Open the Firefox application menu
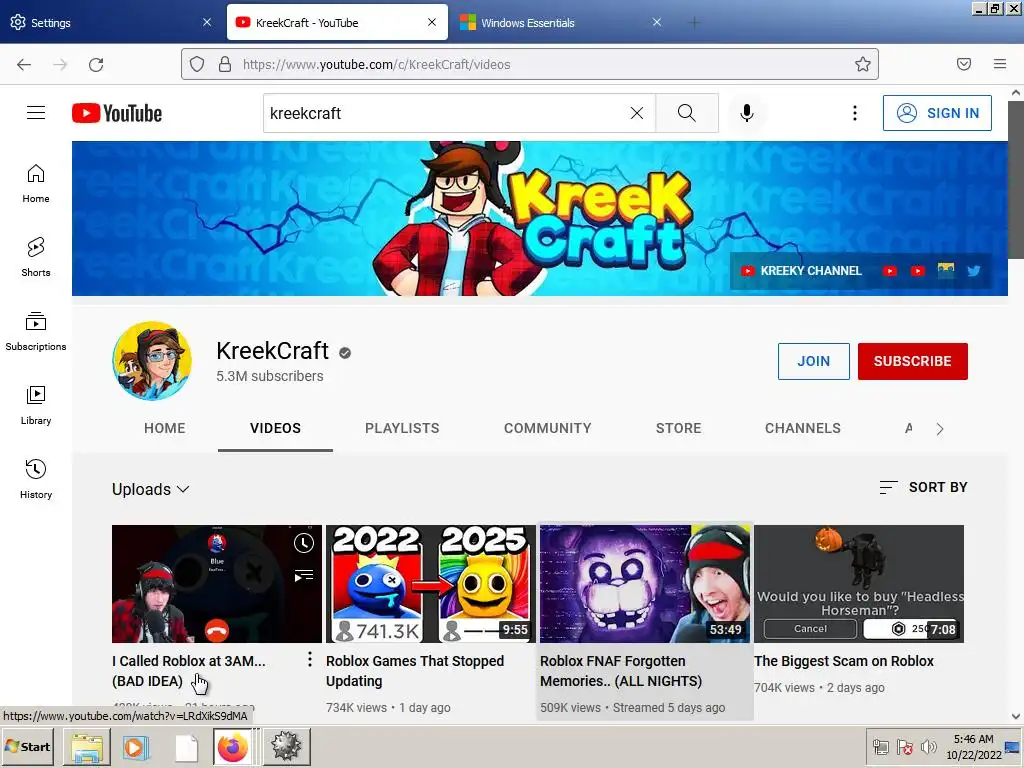 [x=1000, y=64]
